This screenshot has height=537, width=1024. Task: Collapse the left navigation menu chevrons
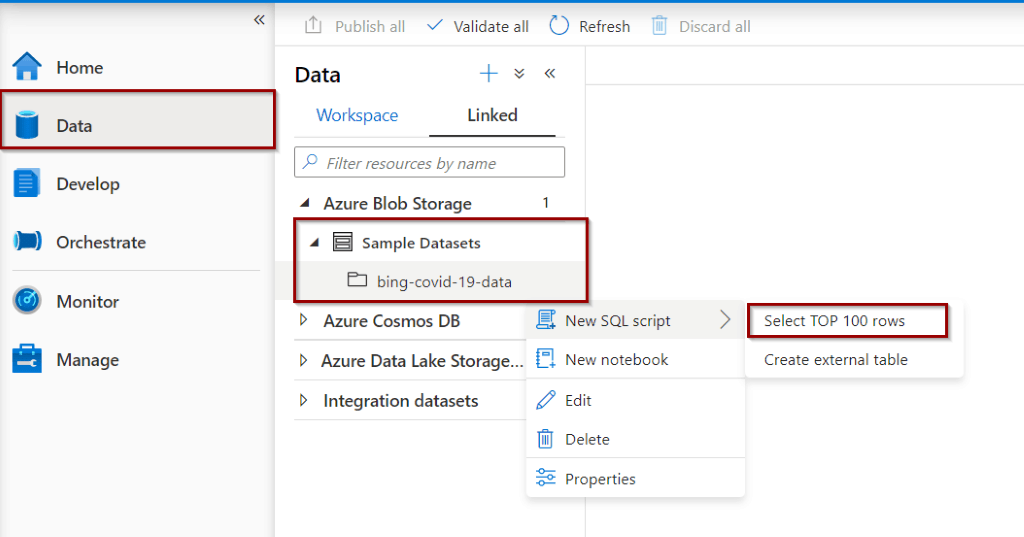pos(259,20)
